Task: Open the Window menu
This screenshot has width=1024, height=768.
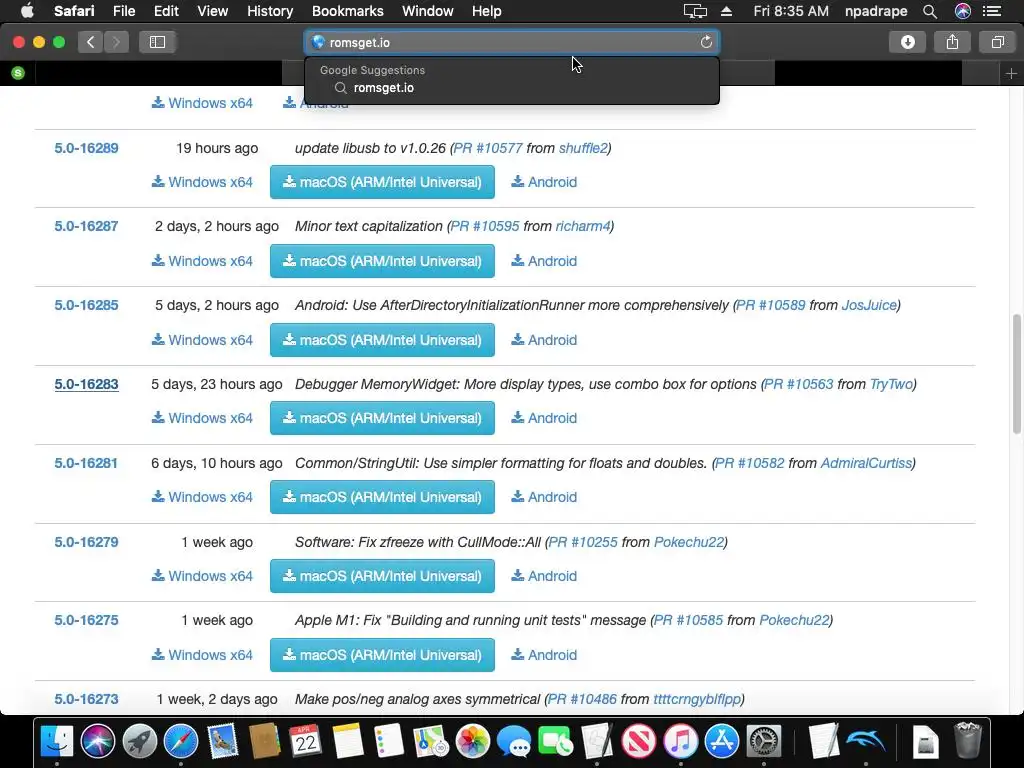Action: coord(427,11)
